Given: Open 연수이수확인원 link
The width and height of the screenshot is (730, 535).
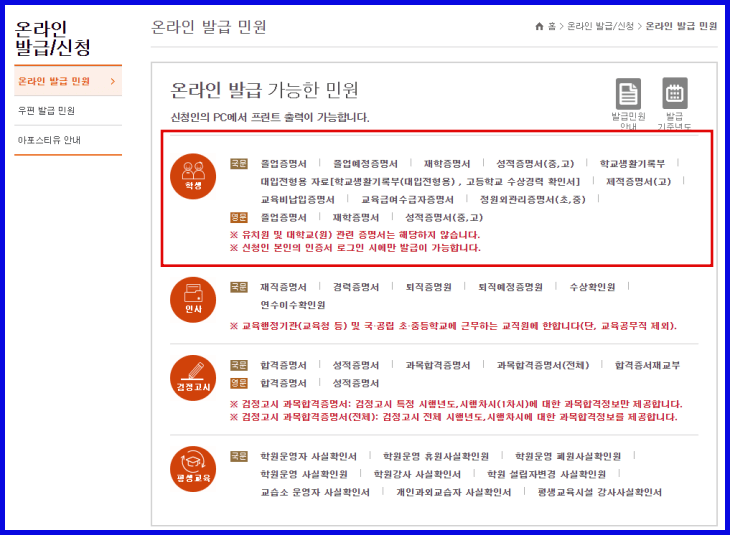Looking at the screenshot, I should coord(293,305).
